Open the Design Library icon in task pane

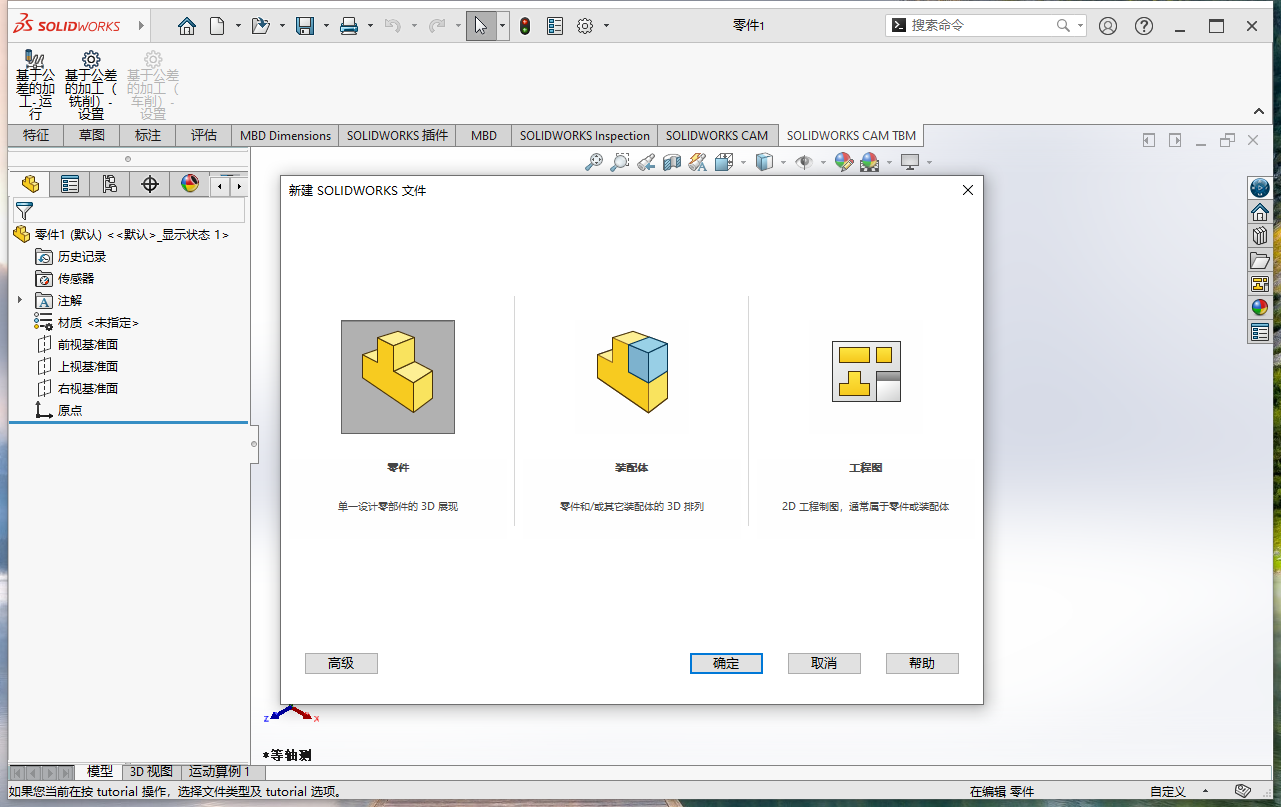1259,236
